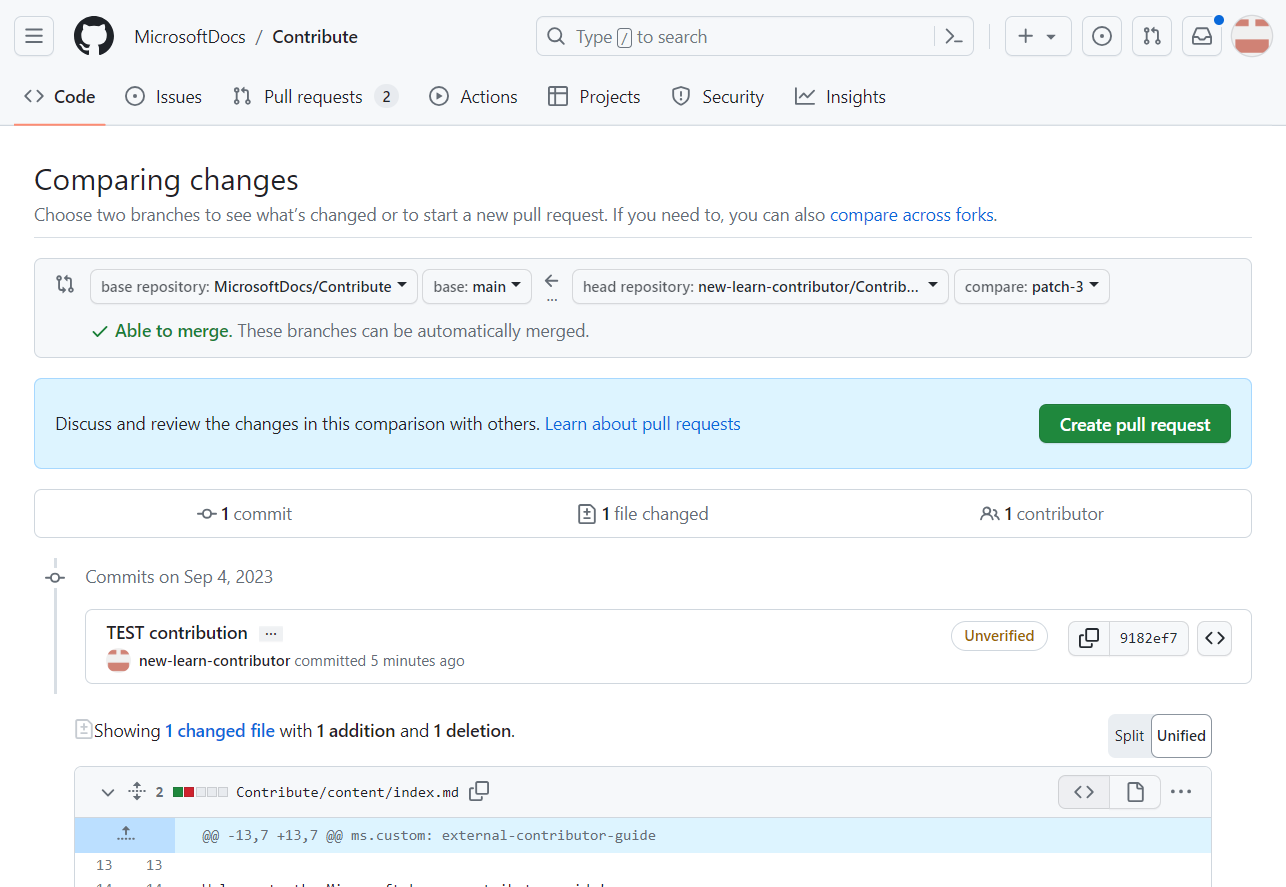Image resolution: width=1286 pixels, height=887 pixels.
Task: Open the base: main branch dropdown
Action: pyautogui.click(x=477, y=286)
